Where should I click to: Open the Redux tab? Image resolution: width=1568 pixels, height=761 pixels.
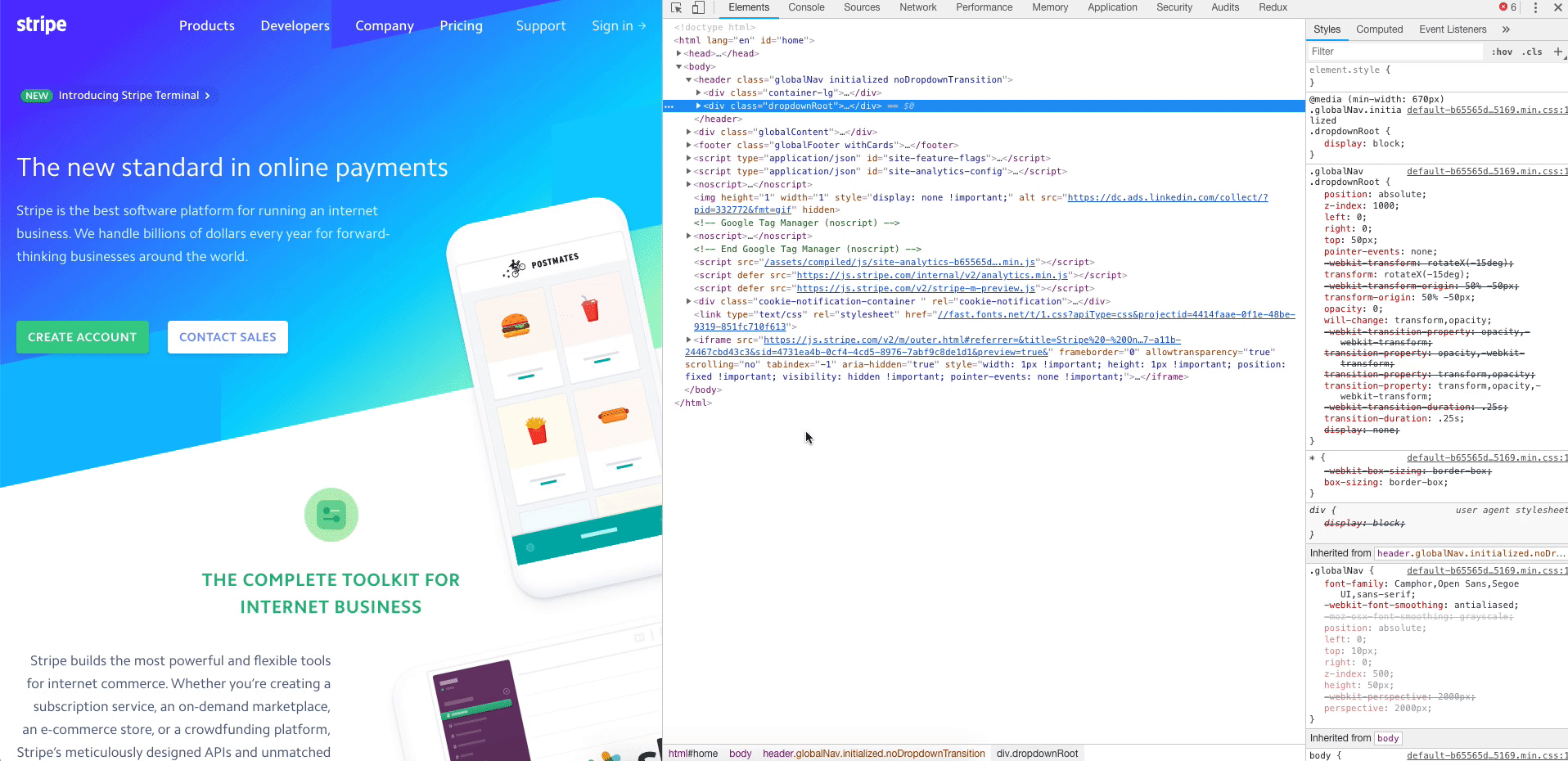[x=1273, y=7]
